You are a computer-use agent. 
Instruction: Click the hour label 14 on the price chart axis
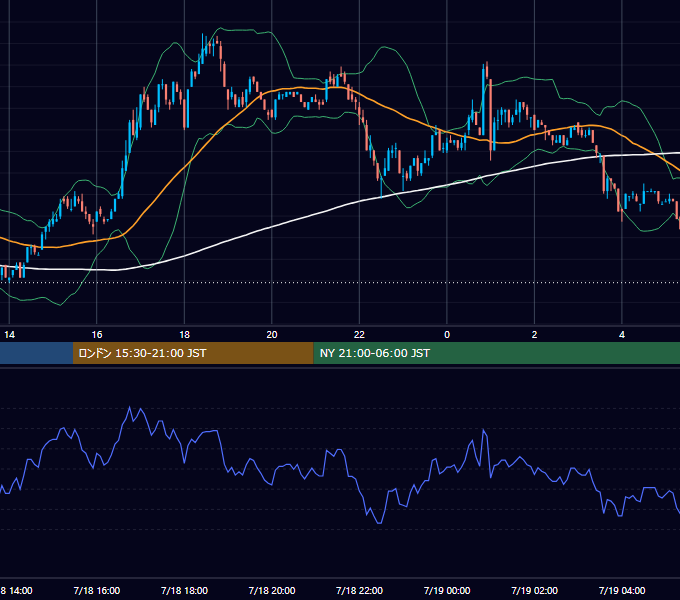[x=10, y=335]
